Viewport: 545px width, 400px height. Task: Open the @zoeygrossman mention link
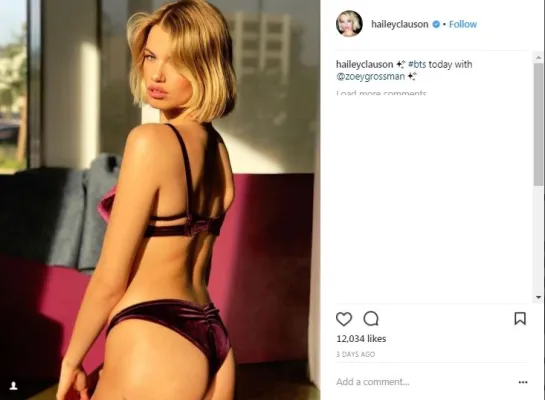[x=371, y=76]
